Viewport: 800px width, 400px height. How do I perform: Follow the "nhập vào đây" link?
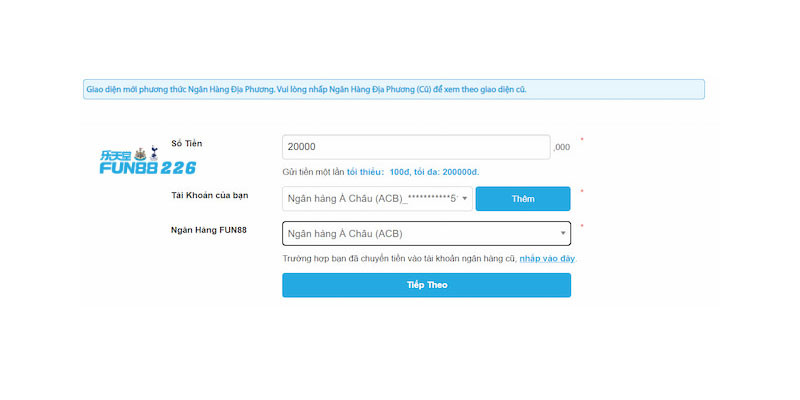547,259
